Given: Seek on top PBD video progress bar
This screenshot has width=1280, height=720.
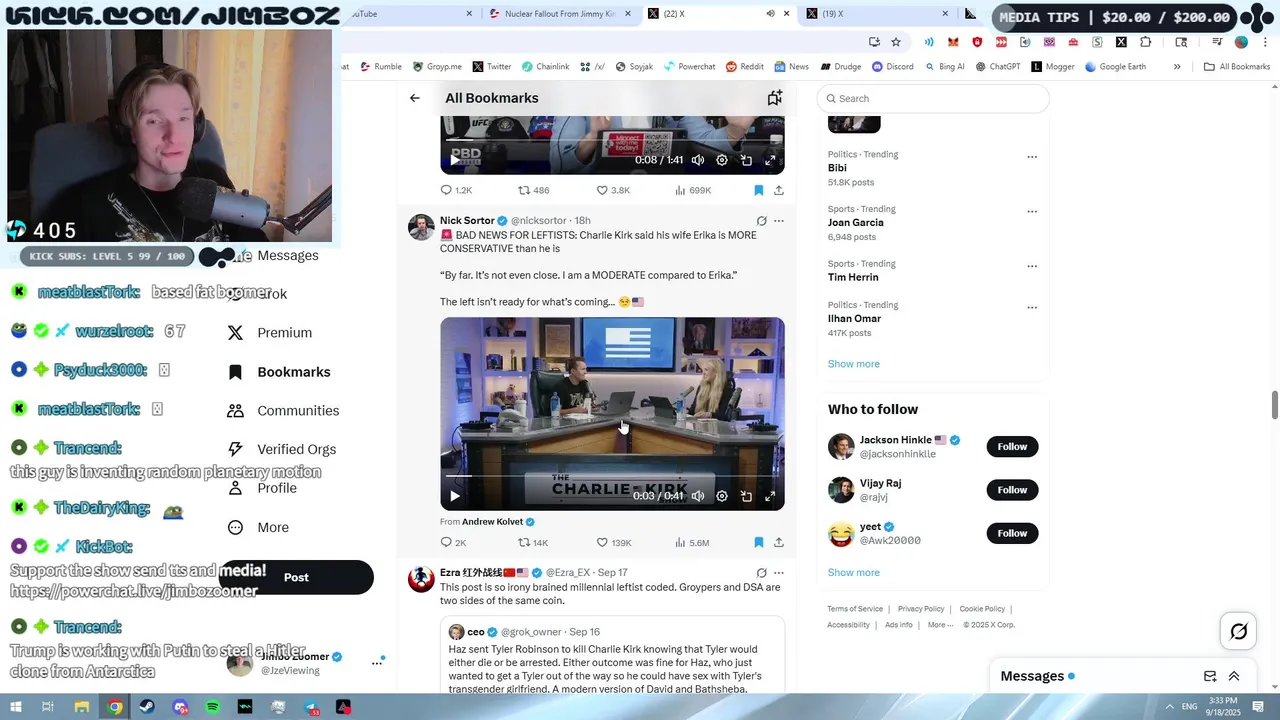Looking at the screenshot, I should [x=612, y=140].
